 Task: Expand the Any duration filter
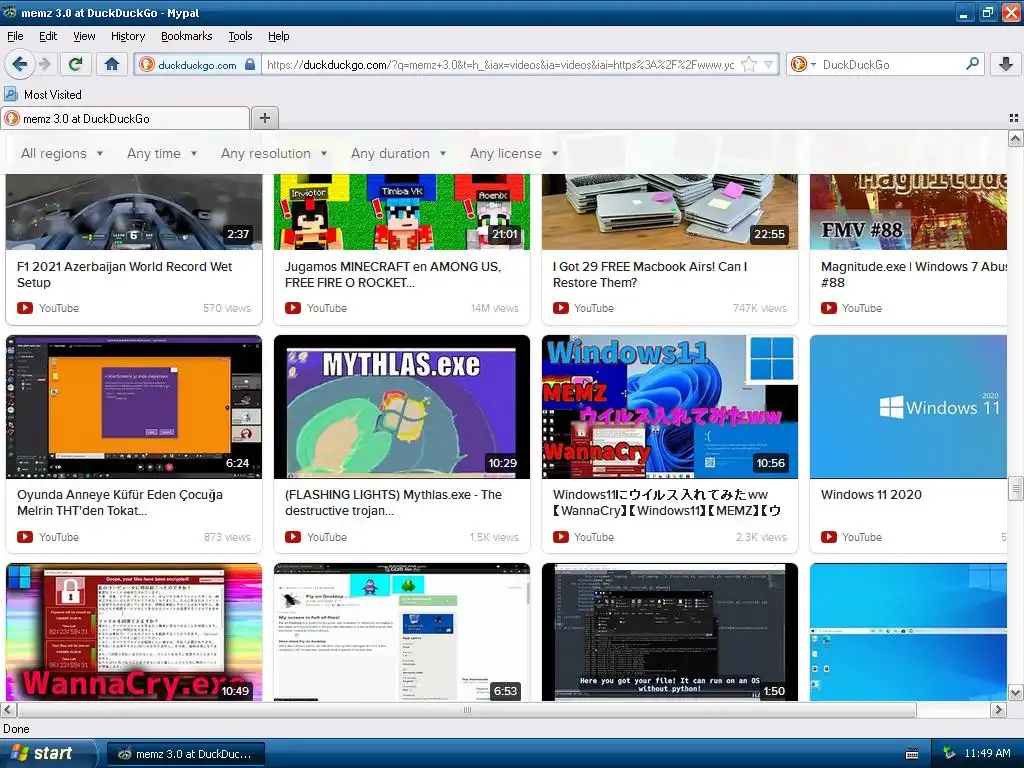point(398,153)
